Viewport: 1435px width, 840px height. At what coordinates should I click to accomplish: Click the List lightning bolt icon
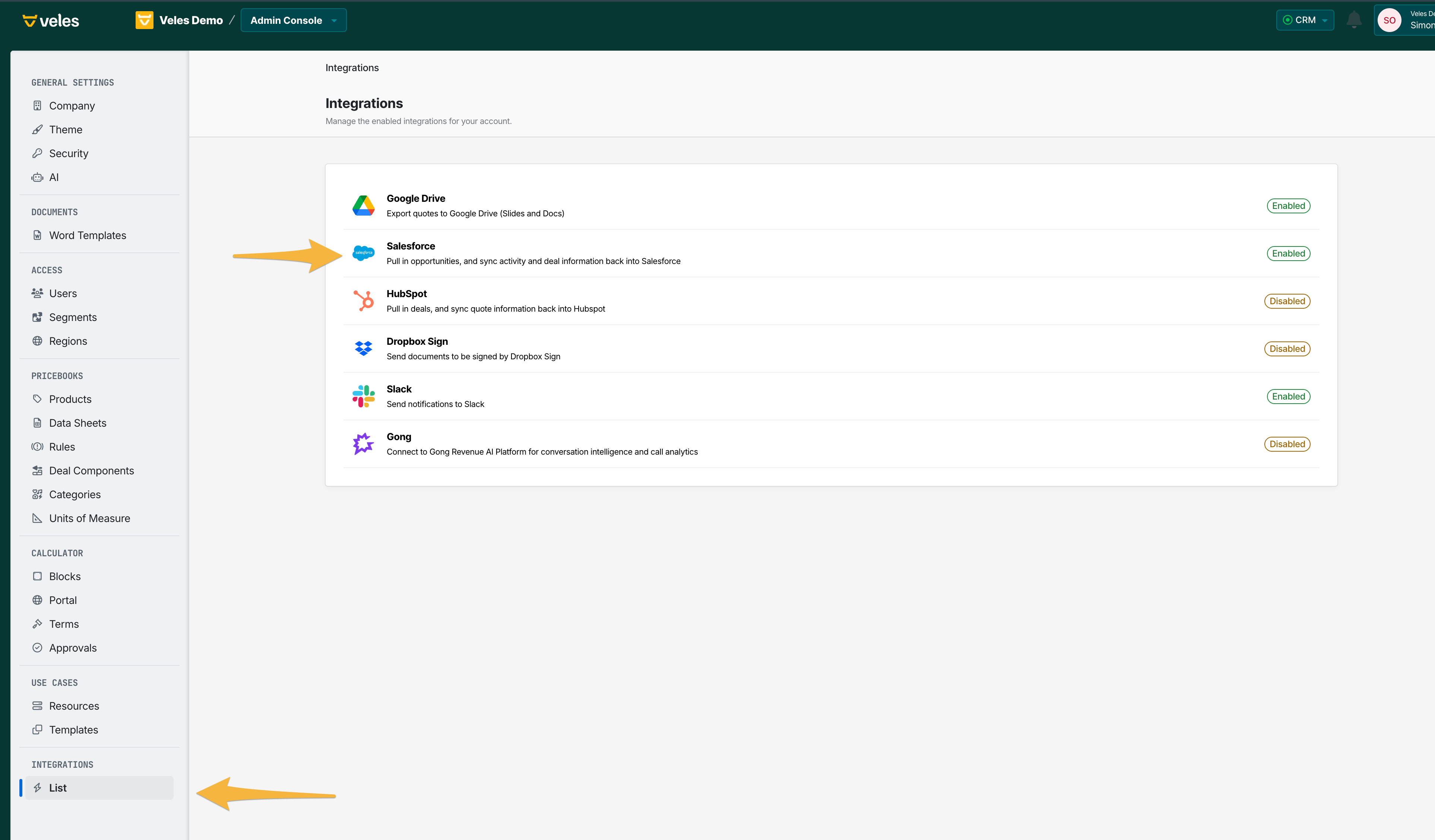click(x=38, y=788)
